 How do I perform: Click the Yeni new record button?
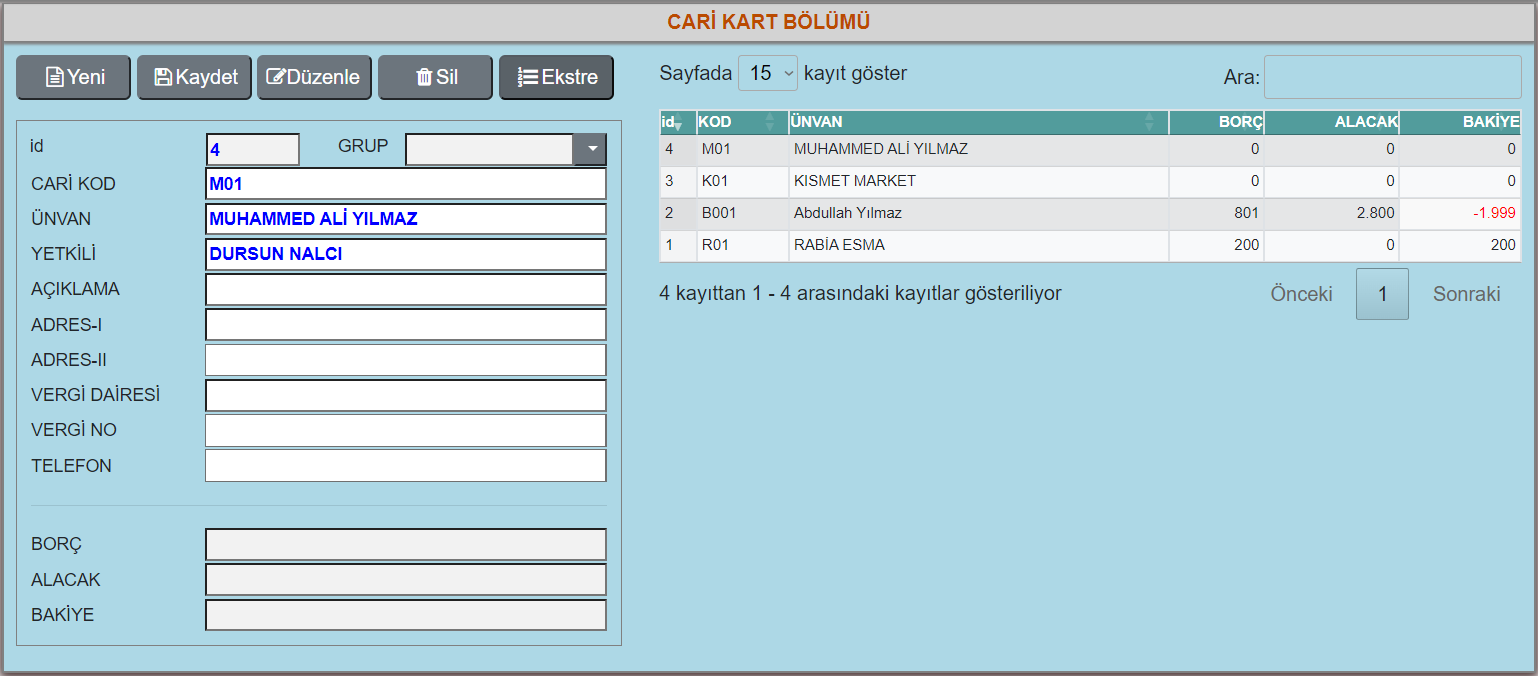click(74, 77)
